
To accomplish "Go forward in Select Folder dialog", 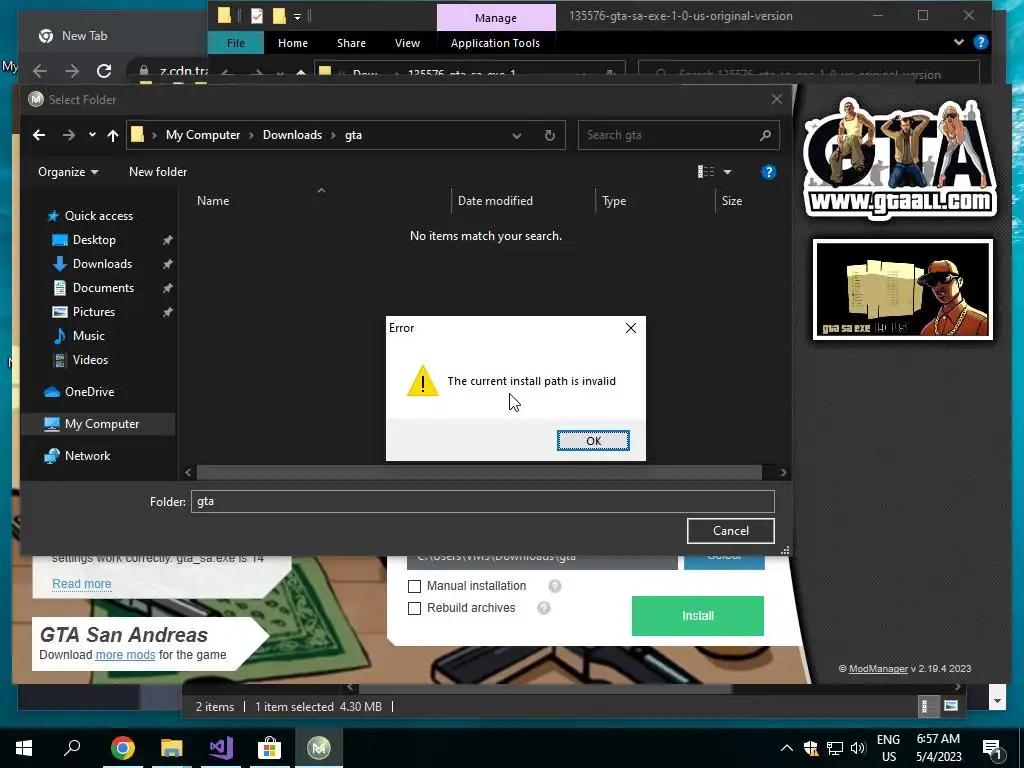I will (69, 135).
